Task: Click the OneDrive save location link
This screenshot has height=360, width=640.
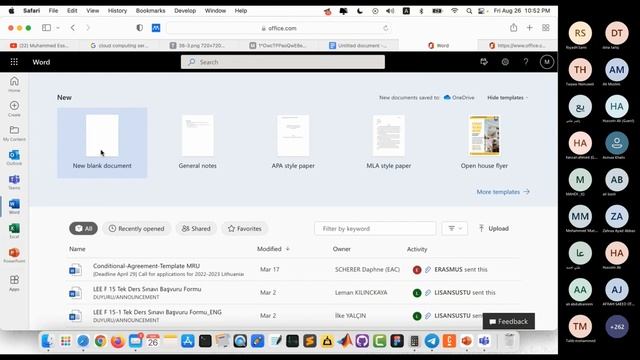Action: [x=459, y=98]
